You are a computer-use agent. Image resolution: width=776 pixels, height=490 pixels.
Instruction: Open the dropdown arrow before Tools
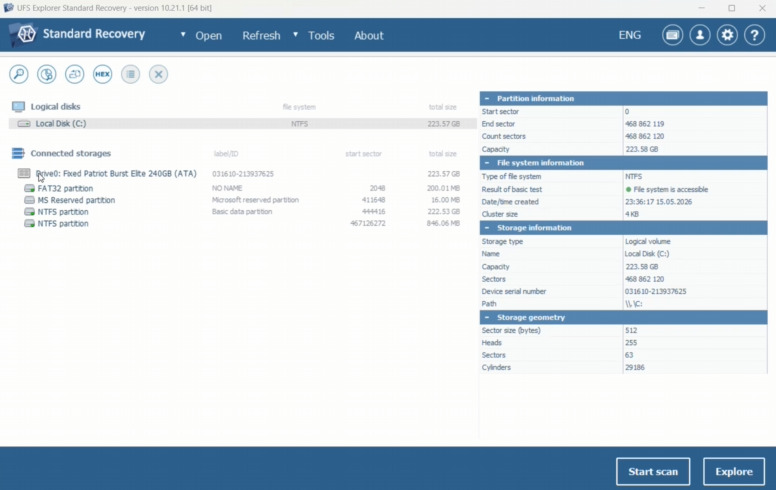(295, 35)
